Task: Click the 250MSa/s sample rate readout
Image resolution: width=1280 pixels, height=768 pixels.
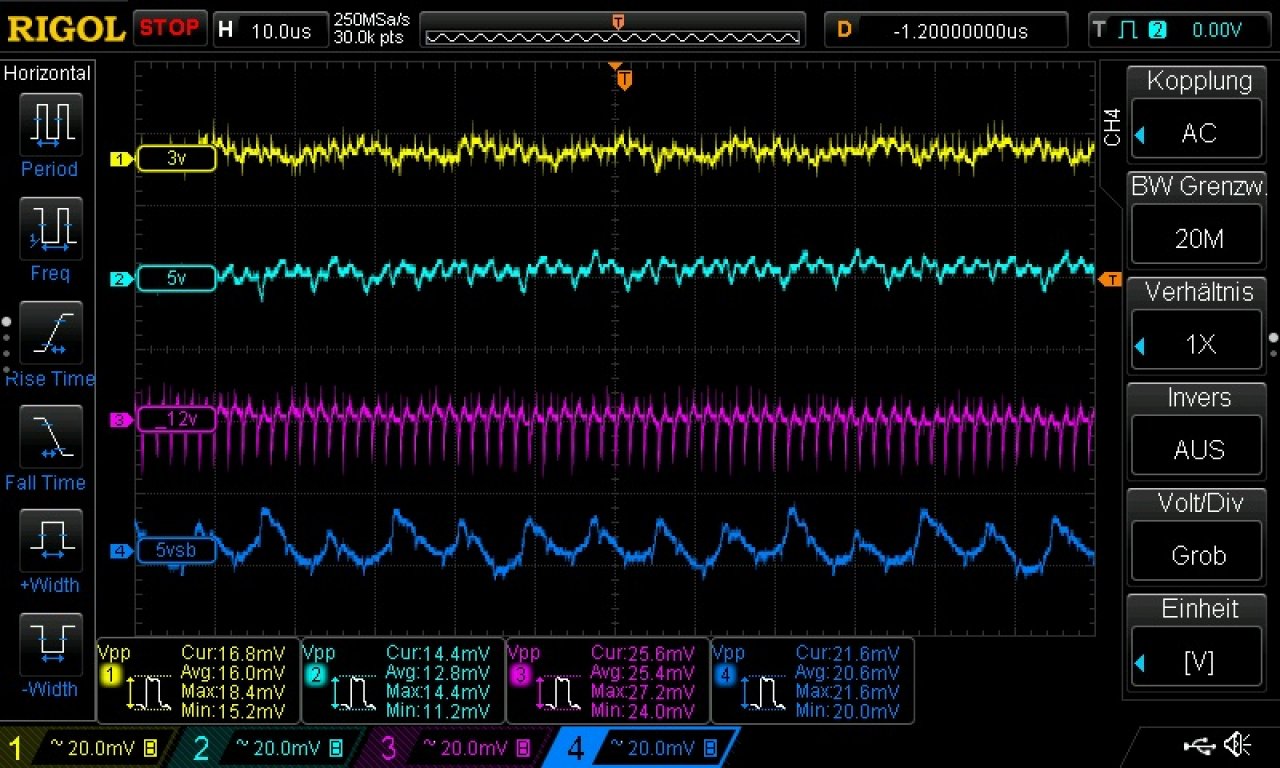Action: 372,21
